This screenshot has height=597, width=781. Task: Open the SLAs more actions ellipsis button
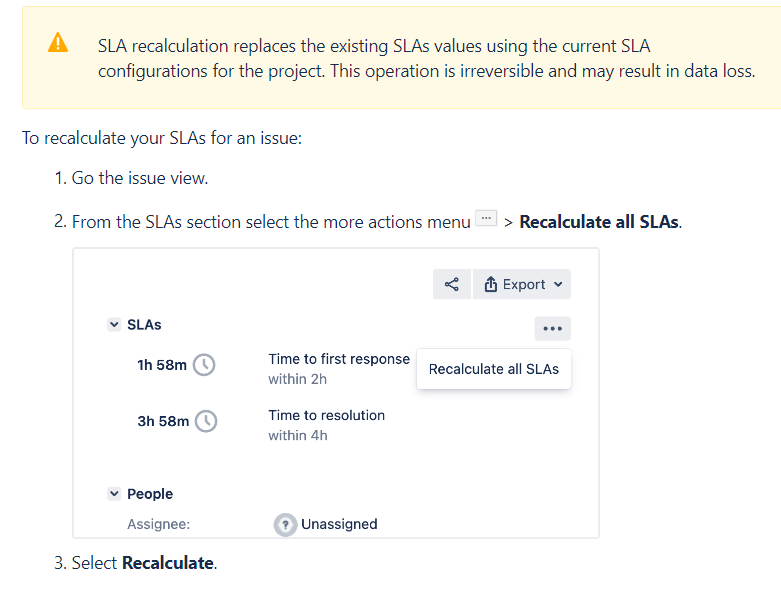[x=552, y=329]
